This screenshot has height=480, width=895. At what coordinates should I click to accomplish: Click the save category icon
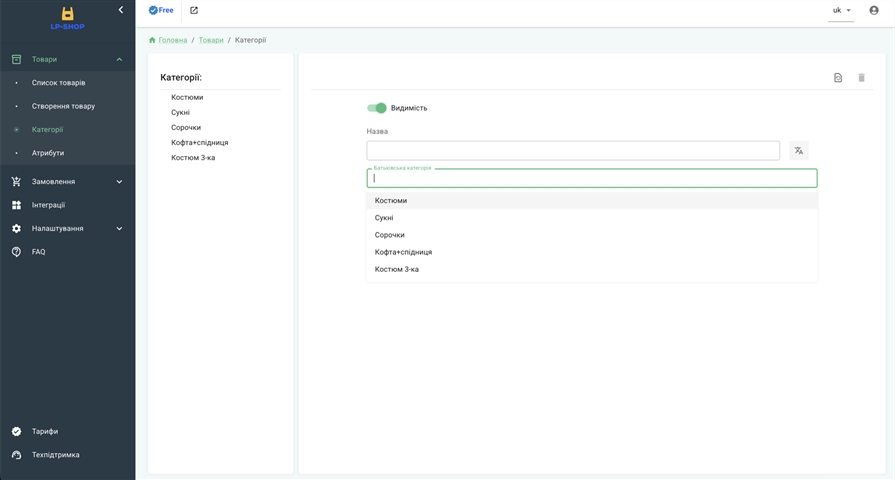(838, 78)
